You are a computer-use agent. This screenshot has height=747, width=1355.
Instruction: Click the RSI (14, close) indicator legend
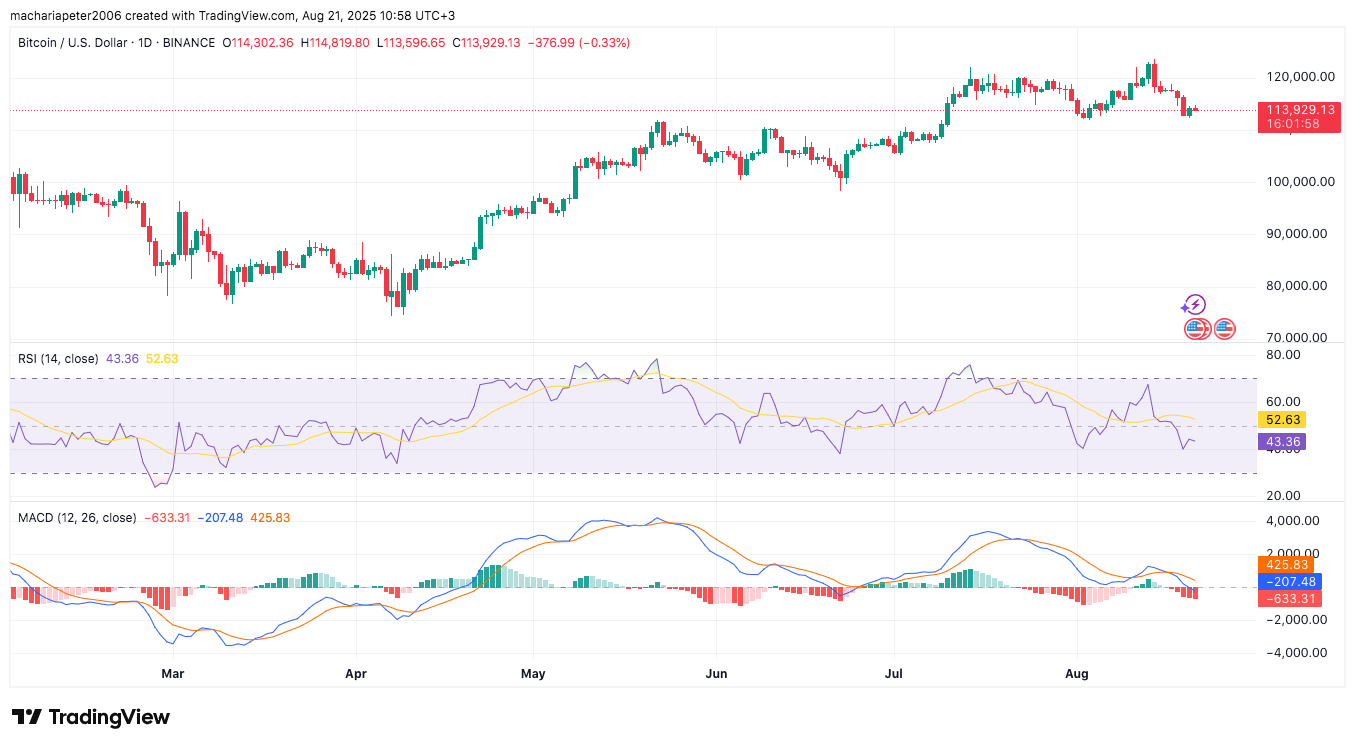[x=58, y=358]
